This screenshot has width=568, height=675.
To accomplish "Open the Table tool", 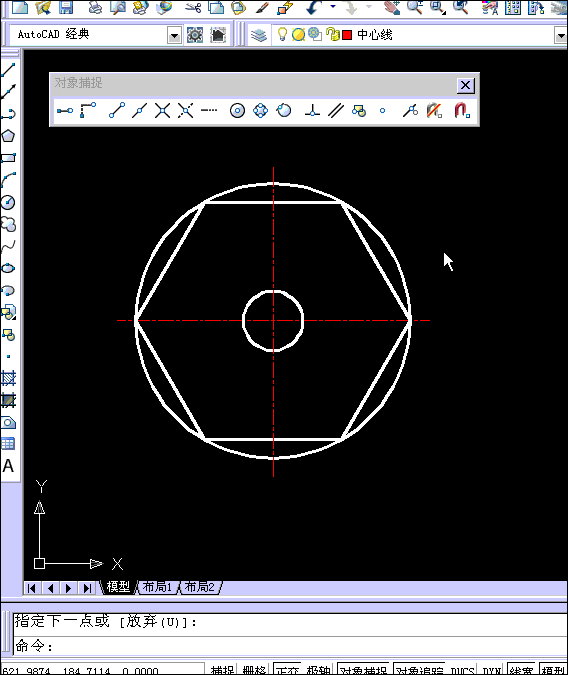I will (x=8, y=443).
